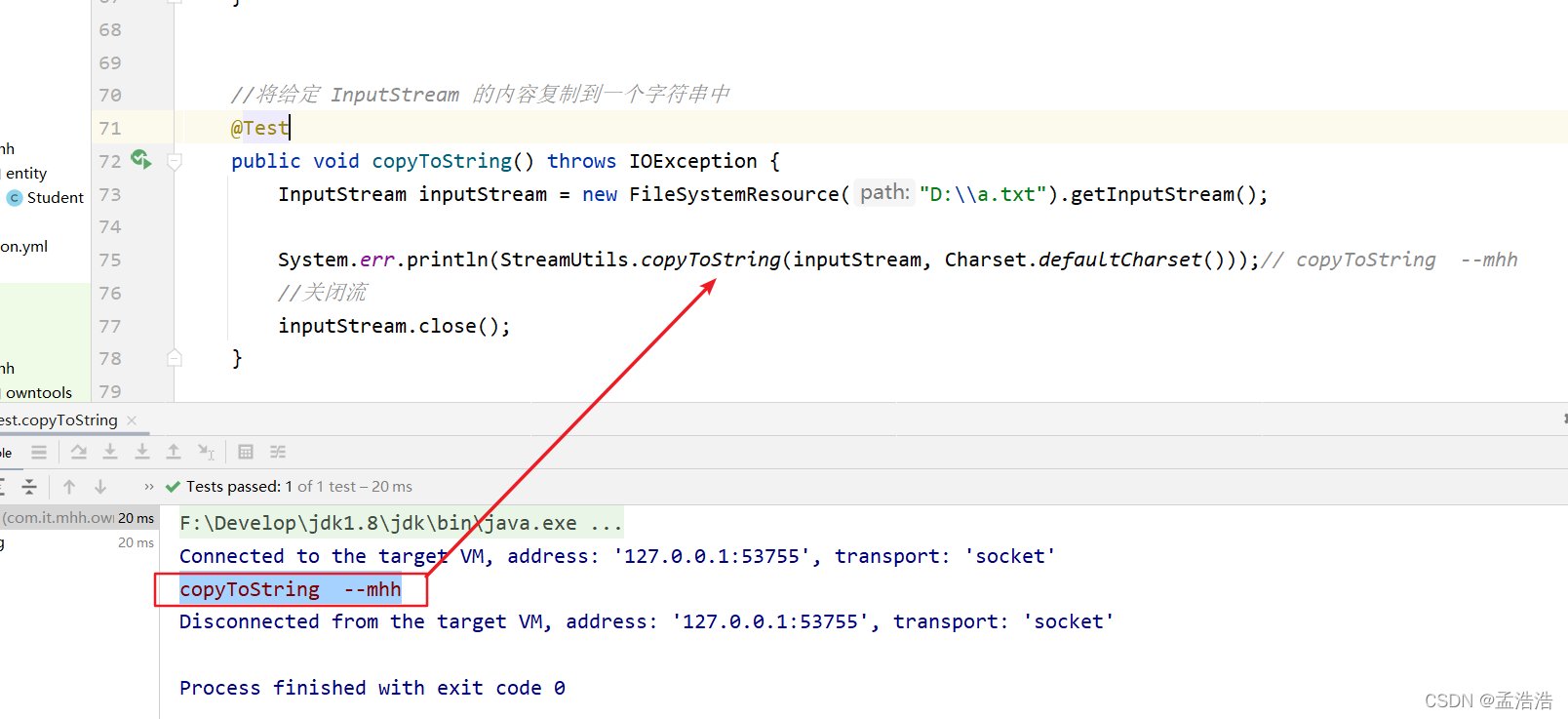Click IOException in the method signature

pyautogui.click(x=693, y=161)
